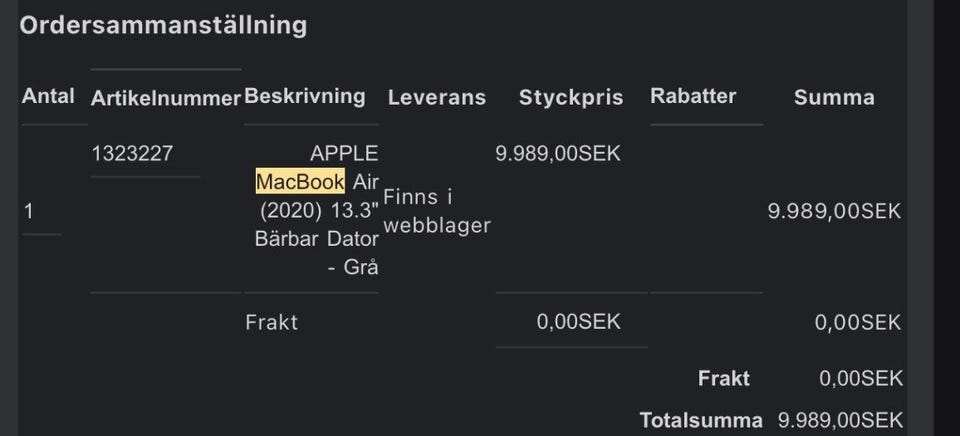This screenshot has height=436, width=960.
Task: Click article number 1323227
Action: 131,154
